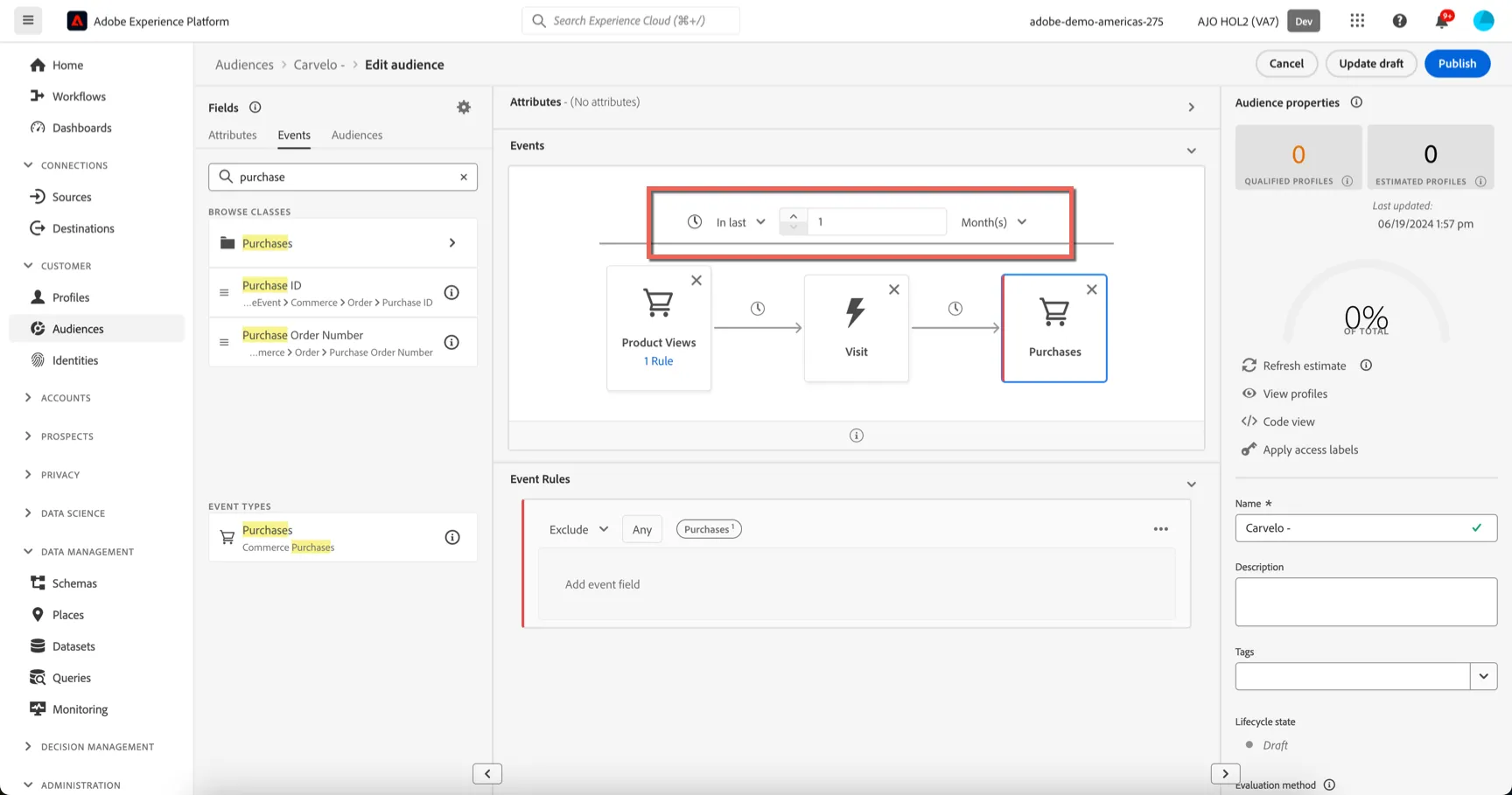
Task: Open the notifications bell
Action: (1442, 21)
